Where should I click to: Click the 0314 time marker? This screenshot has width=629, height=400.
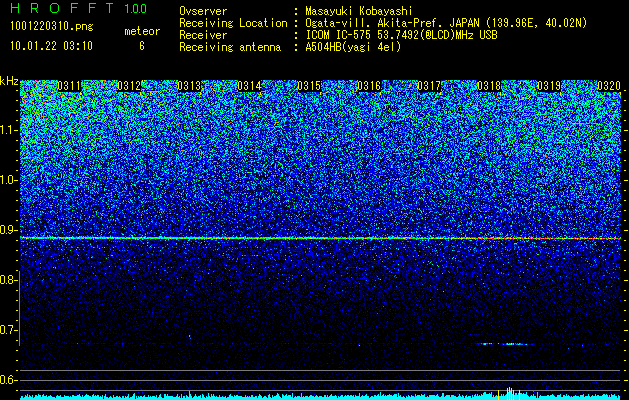coord(249,86)
